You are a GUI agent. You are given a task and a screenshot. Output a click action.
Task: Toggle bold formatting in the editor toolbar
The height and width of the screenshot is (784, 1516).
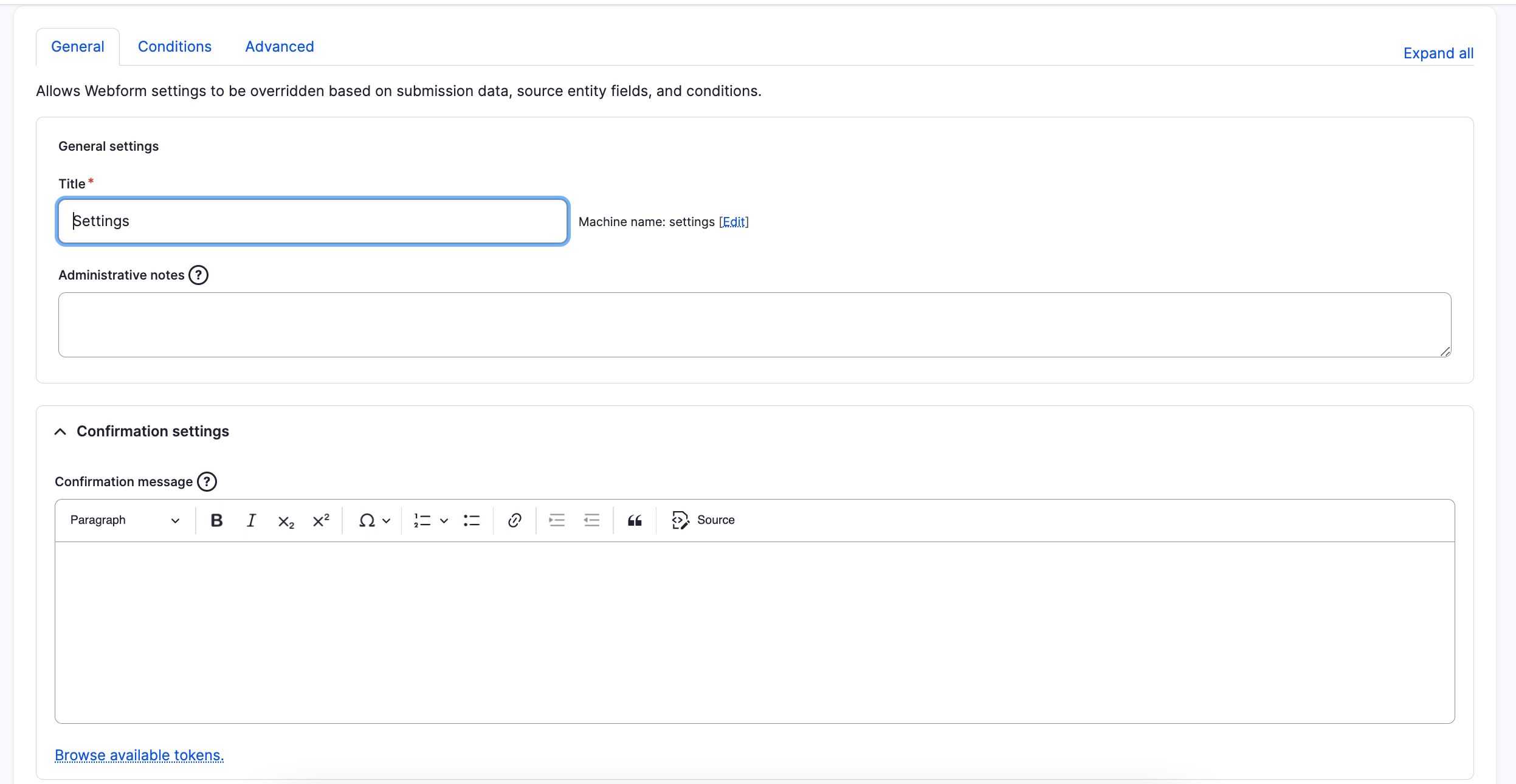(216, 520)
